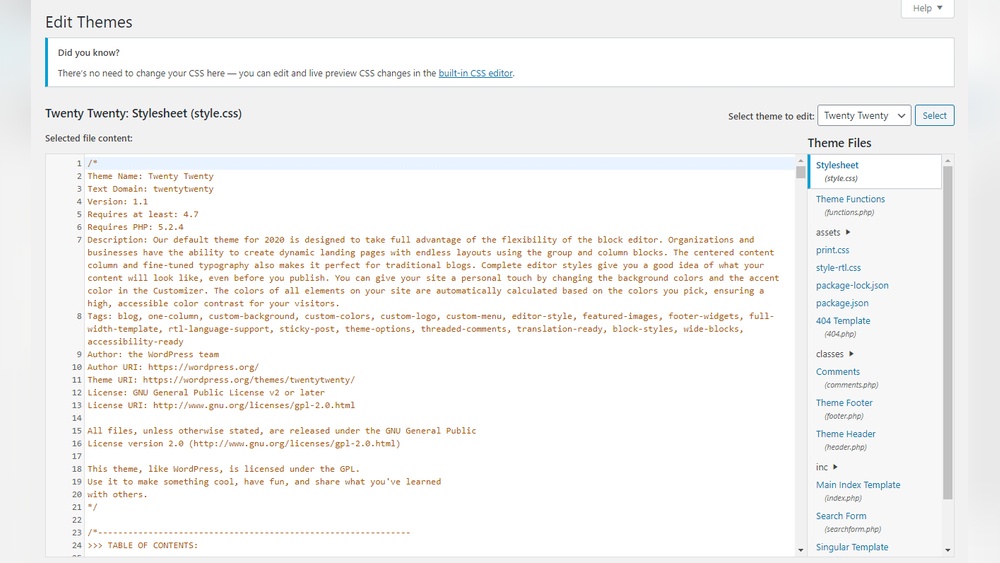The height and width of the screenshot is (563, 1000).
Task: Expand the inc folder
Action: tap(827, 467)
